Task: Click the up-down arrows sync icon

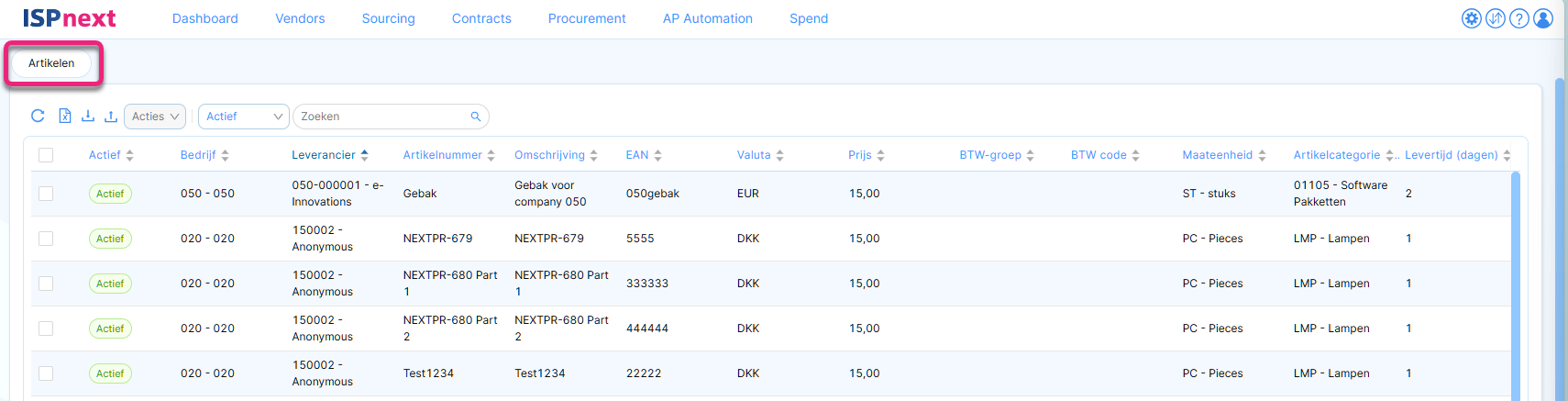Action: pos(1495,18)
